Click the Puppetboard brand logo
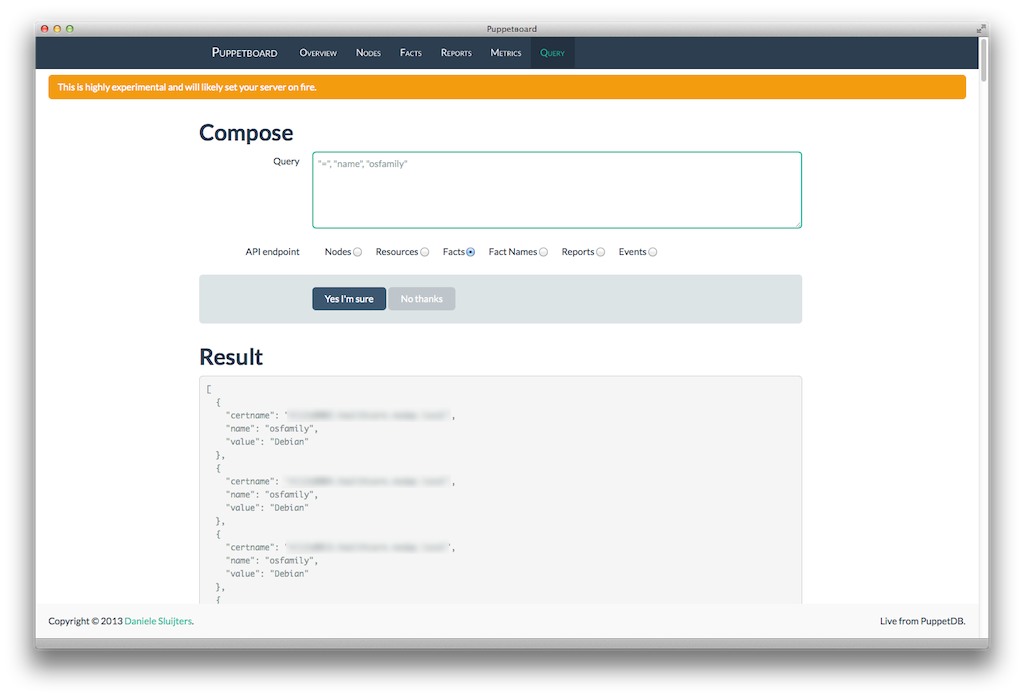The width and height of the screenshot is (1024, 698). [x=244, y=53]
